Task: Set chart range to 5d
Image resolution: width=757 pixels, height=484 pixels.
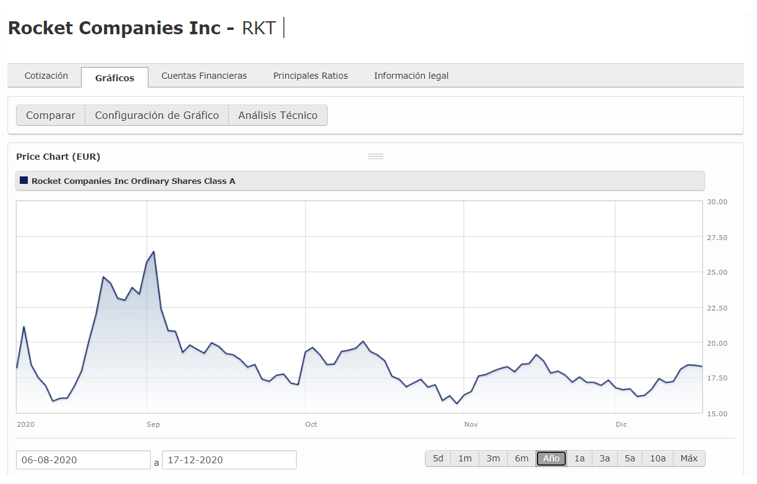Action: tap(438, 459)
